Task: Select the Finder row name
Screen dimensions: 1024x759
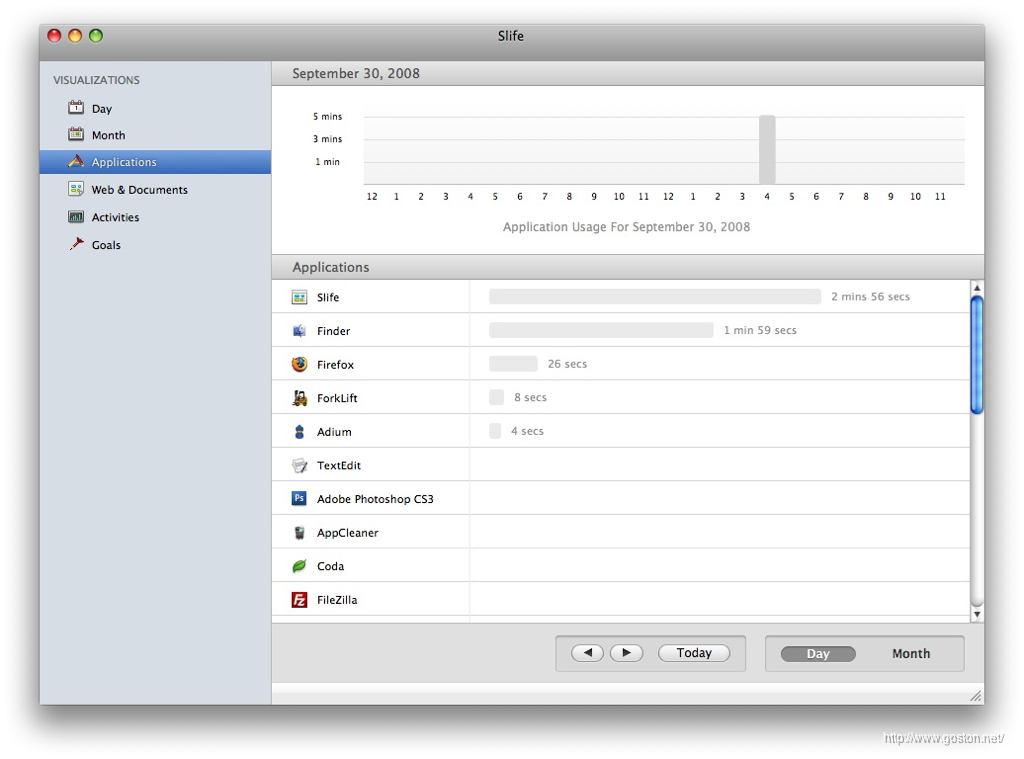Action: (x=333, y=331)
